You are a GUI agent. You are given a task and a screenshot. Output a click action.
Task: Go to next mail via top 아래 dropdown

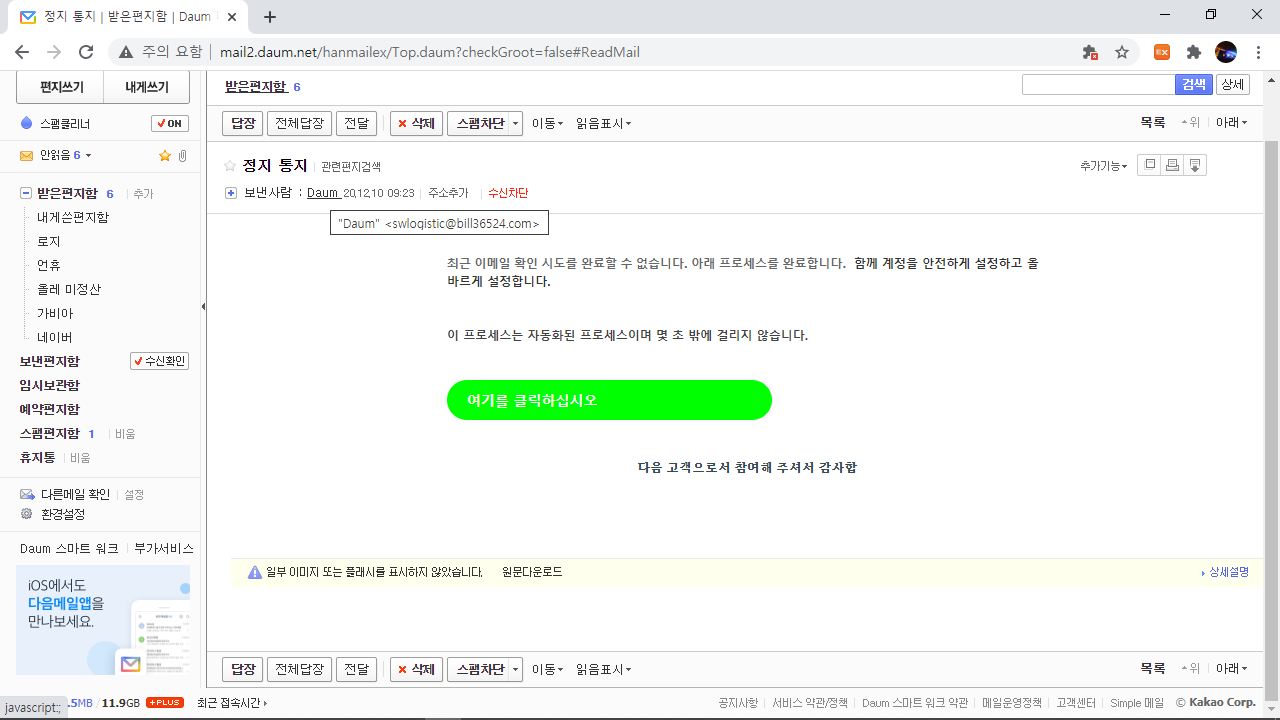1231,123
